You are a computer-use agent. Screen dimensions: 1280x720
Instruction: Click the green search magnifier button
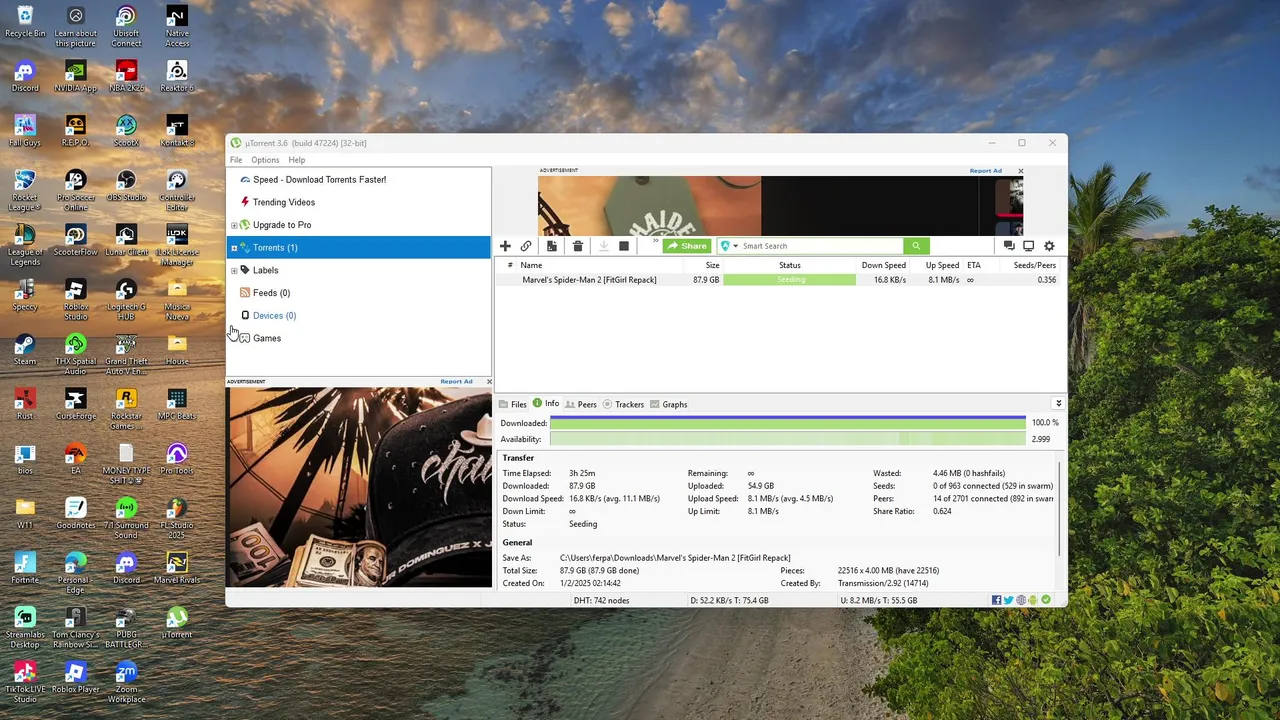[x=916, y=246]
